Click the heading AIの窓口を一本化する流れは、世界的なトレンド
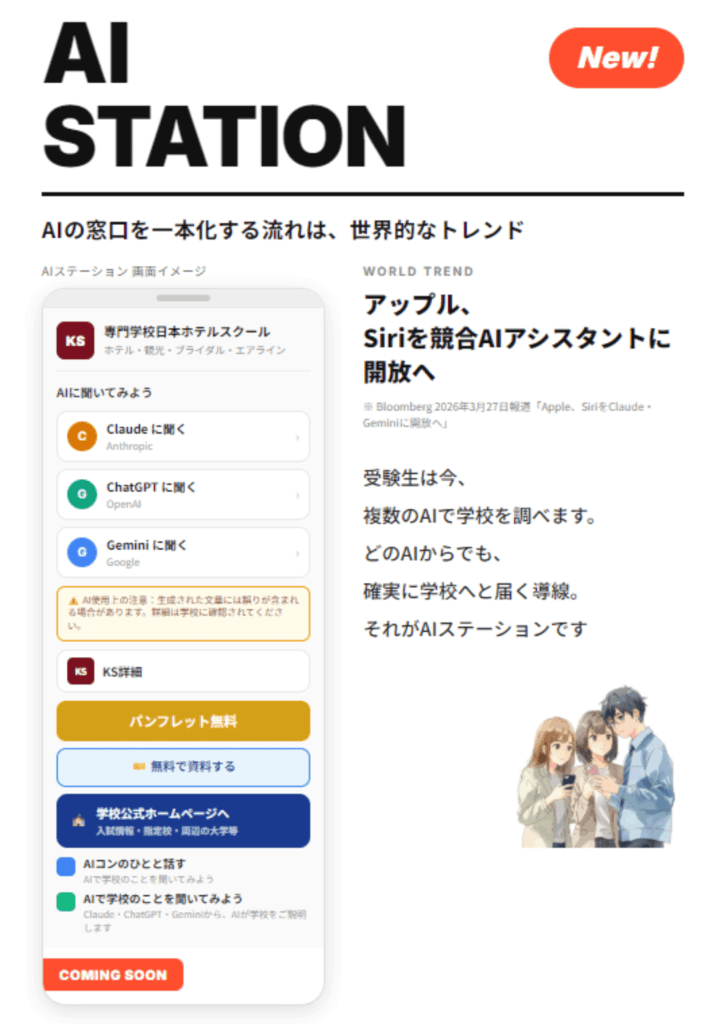This screenshot has width=724, height=1024. [x=283, y=231]
